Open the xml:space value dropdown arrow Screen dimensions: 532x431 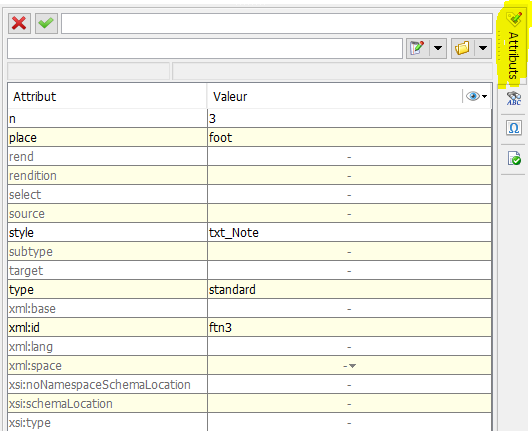(x=353, y=366)
